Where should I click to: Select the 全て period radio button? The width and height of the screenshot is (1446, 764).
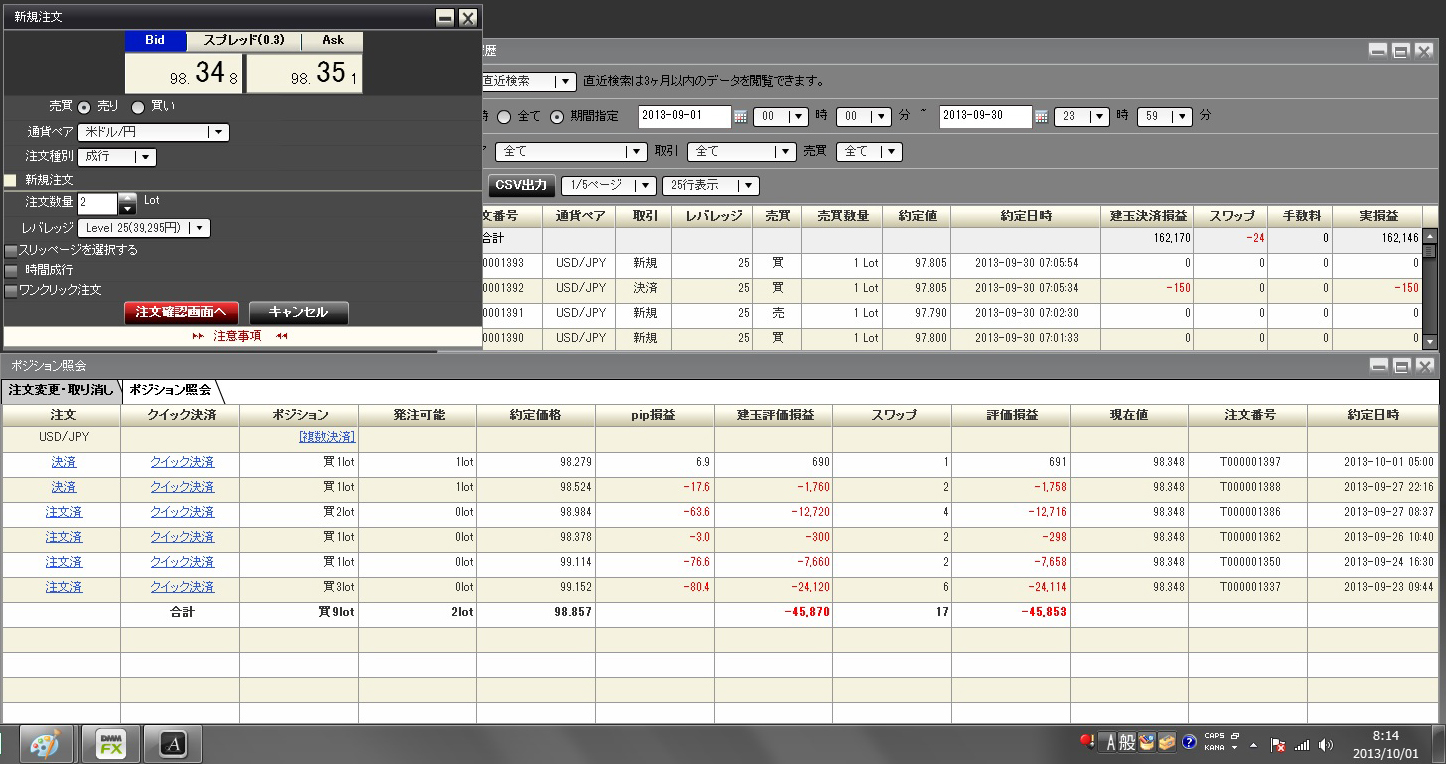tap(504, 117)
